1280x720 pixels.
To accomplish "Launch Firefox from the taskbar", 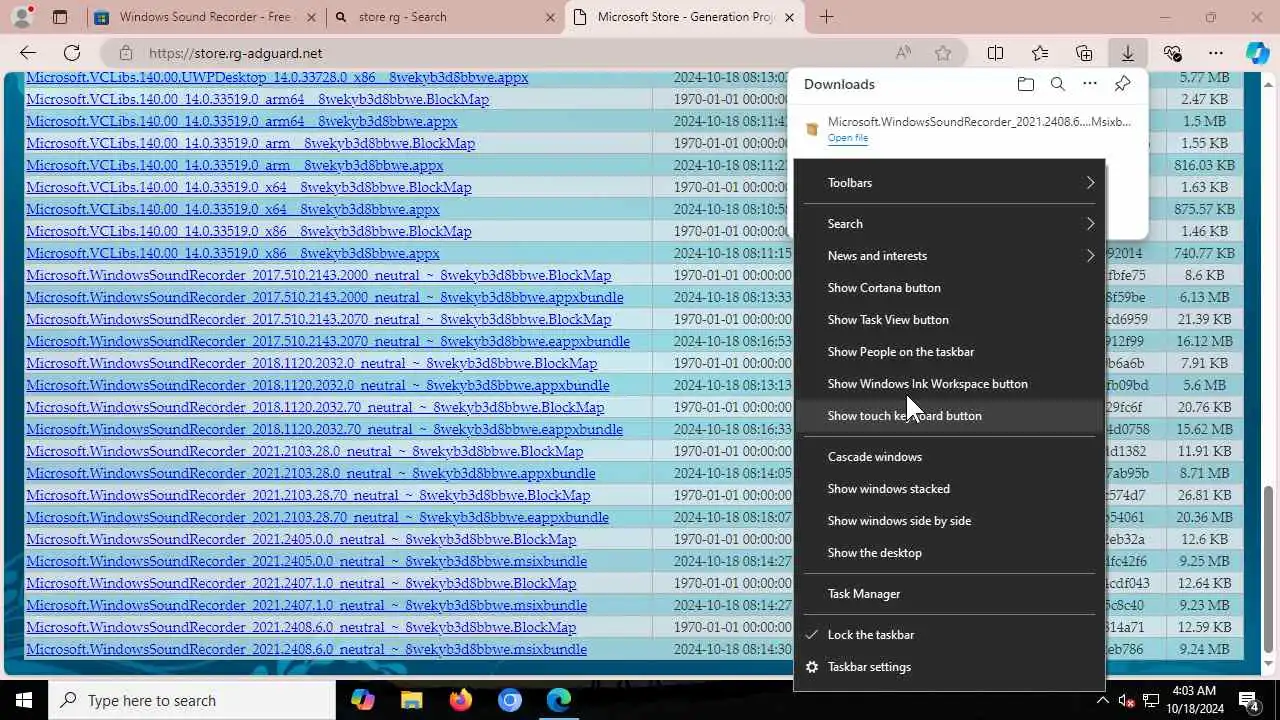I will (x=460, y=700).
